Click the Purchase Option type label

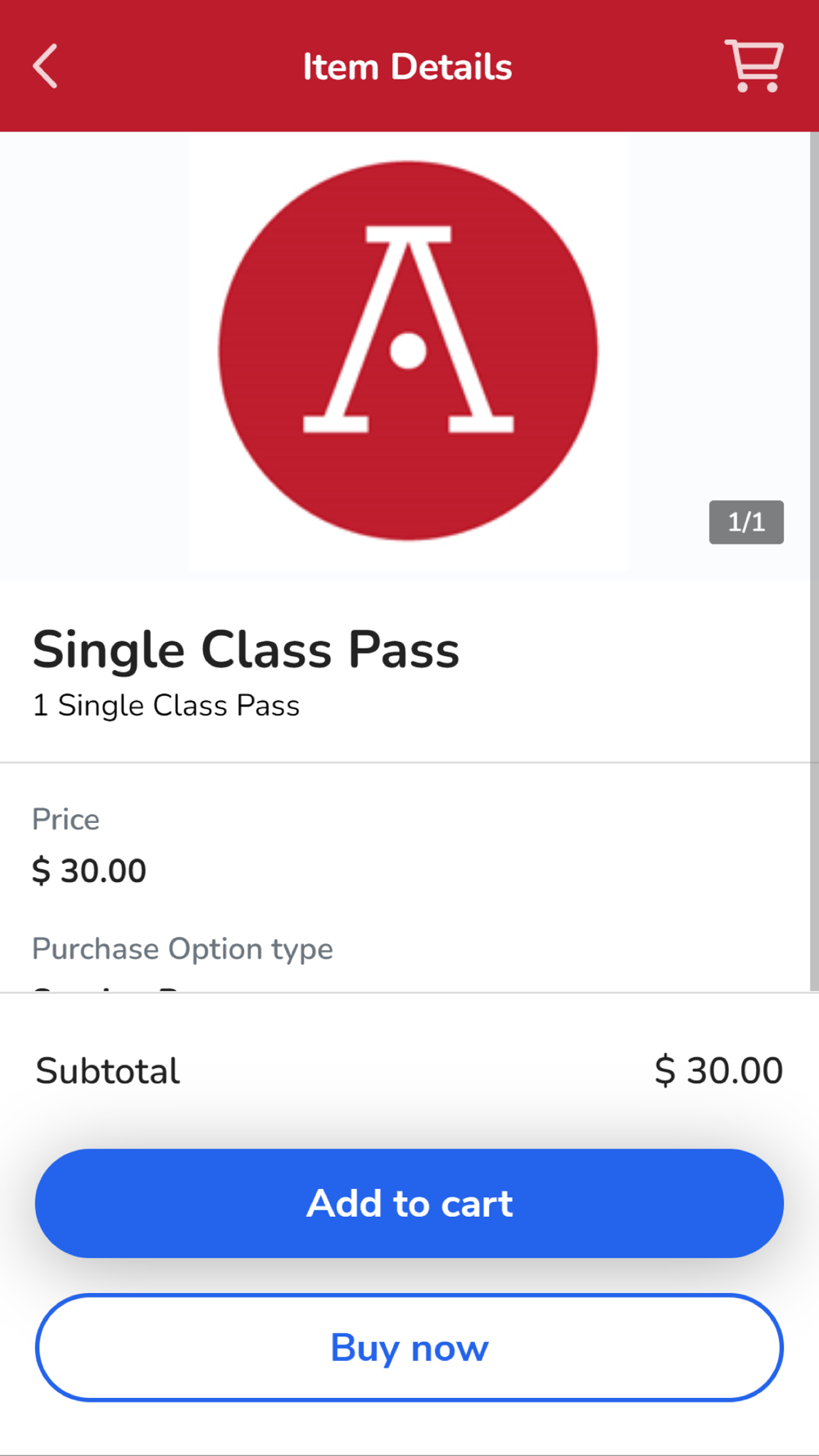point(183,949)
